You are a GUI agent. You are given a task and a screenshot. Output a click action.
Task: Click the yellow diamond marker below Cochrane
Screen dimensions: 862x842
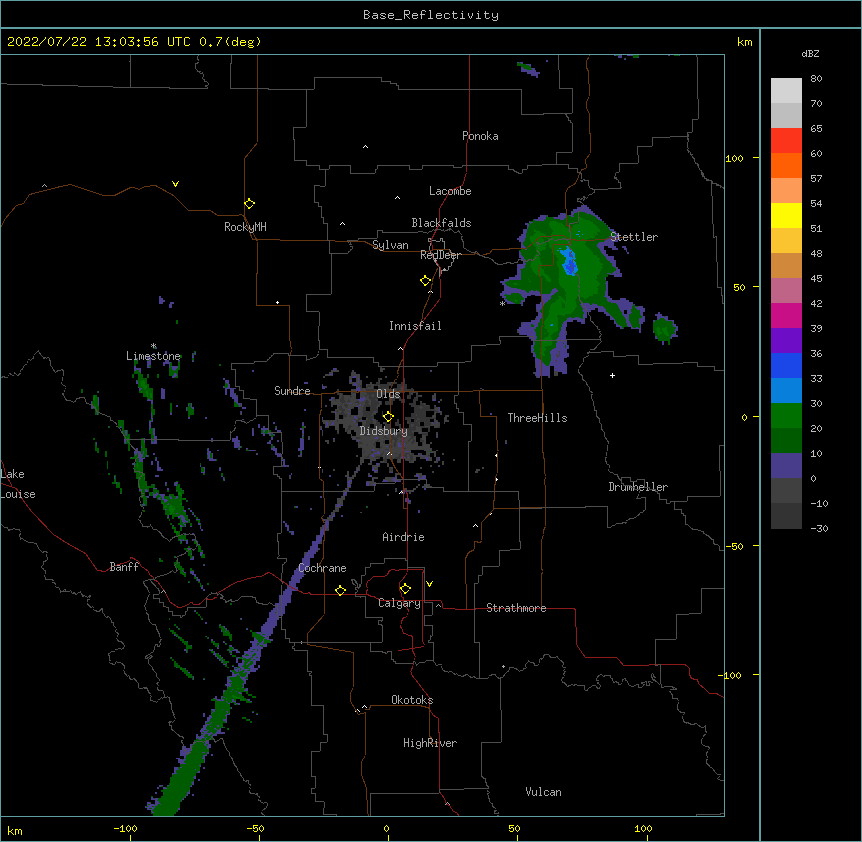pos(340,590)
